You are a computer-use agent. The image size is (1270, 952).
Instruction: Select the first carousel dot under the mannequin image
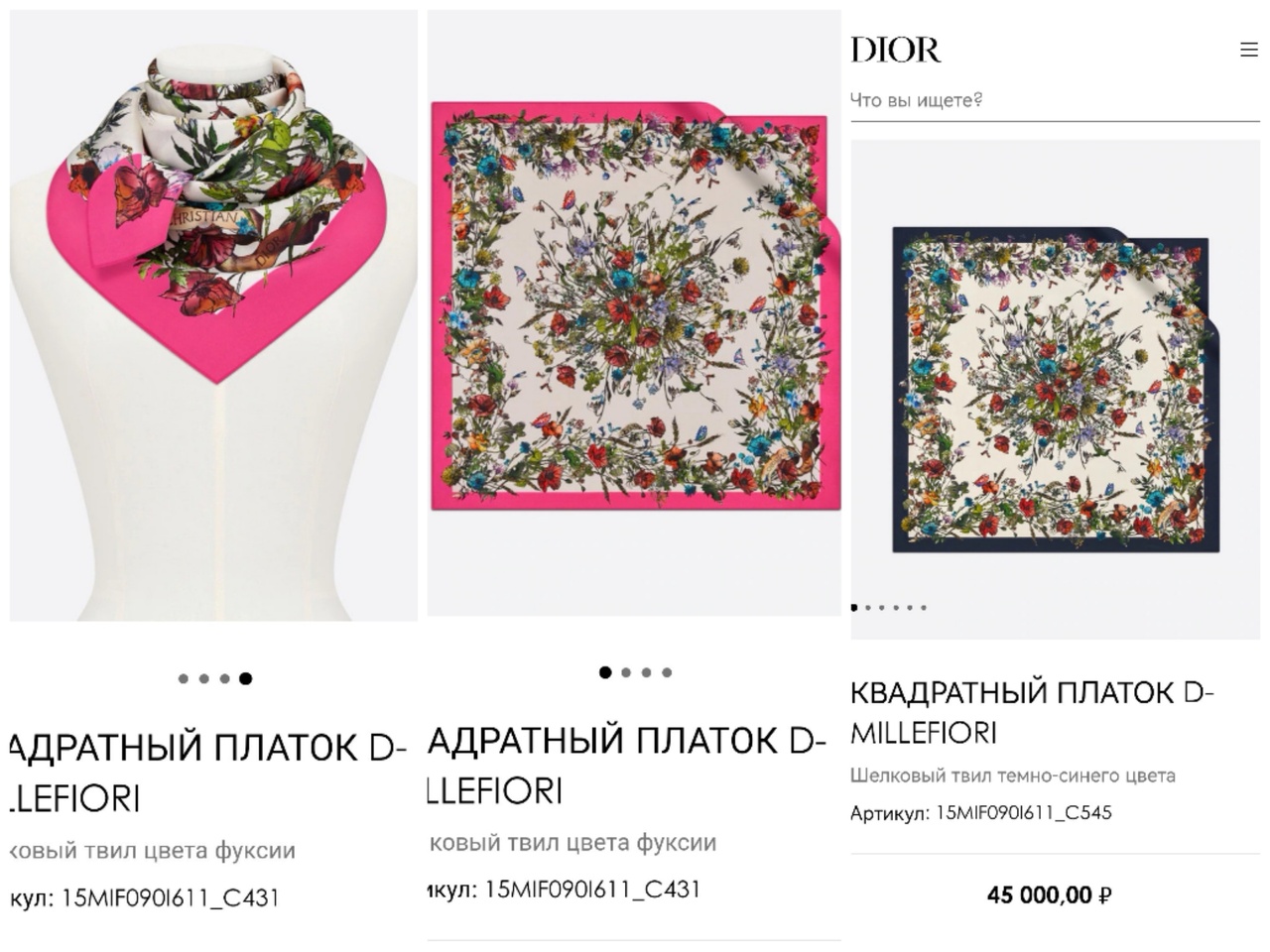pos(184,678)
